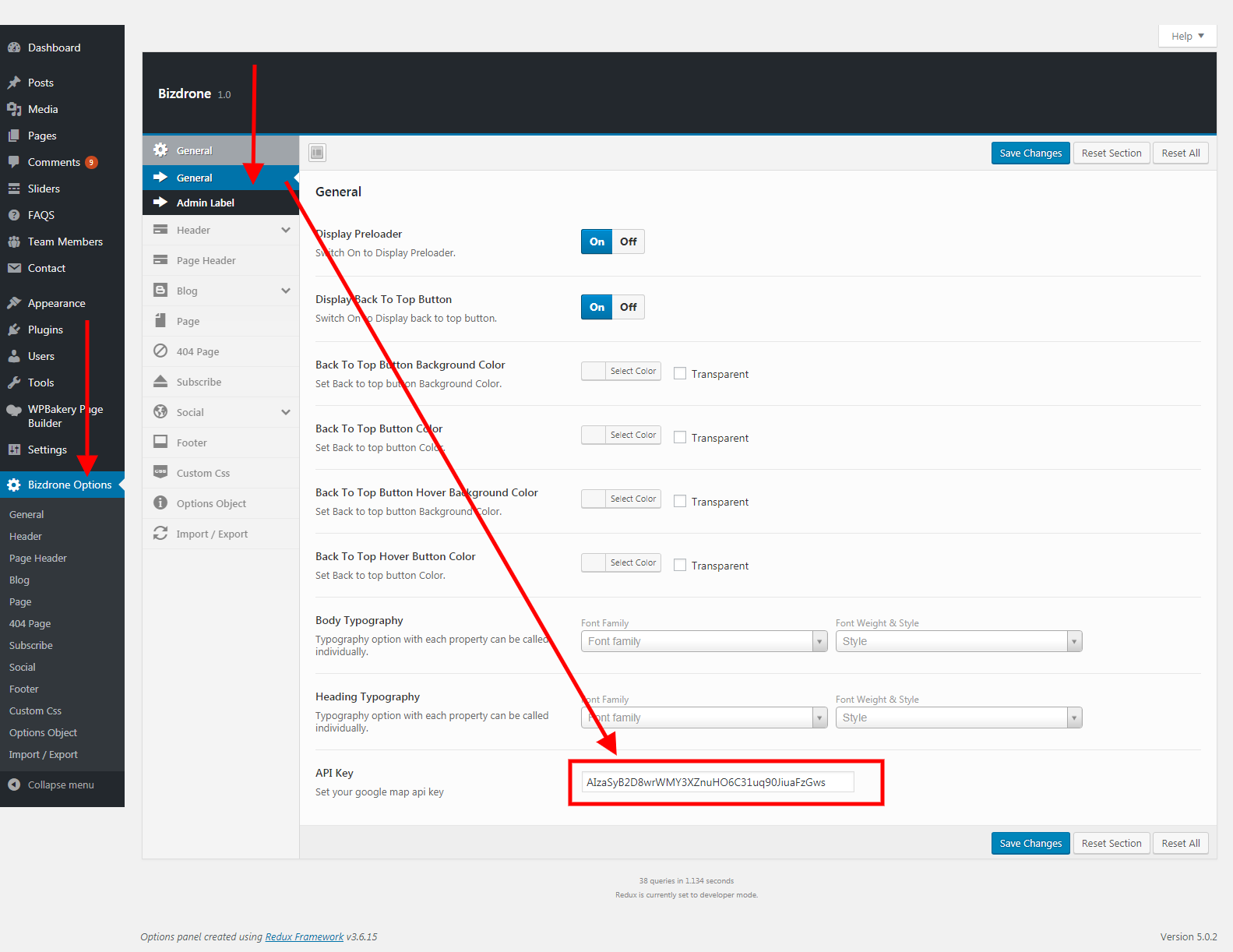
Task: Open Dashboard via its gauge icon
Action: [x=14, y=48]
